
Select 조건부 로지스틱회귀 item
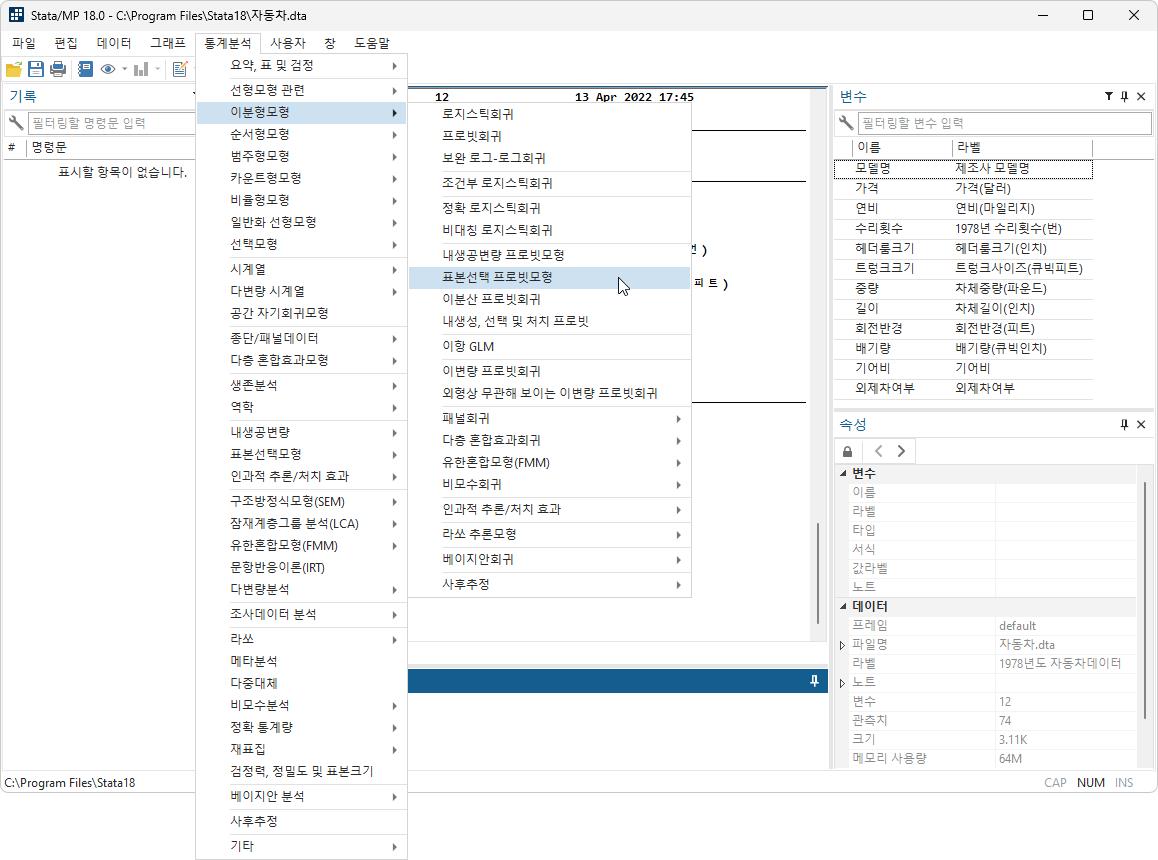coord(549,183)
